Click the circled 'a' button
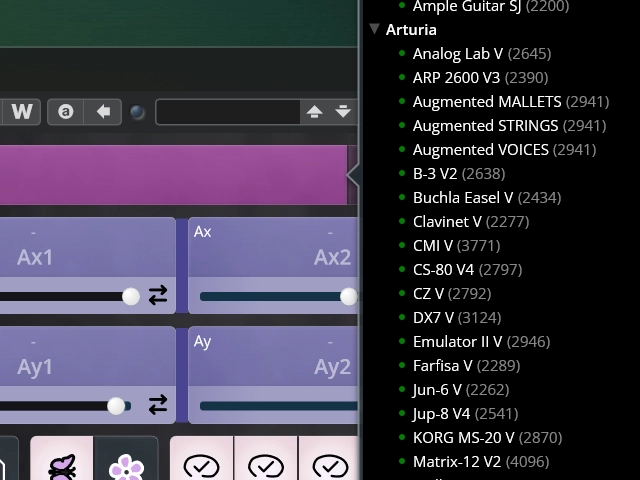The height and width of the screenshot is (480, 640). (x=66, y=111)
